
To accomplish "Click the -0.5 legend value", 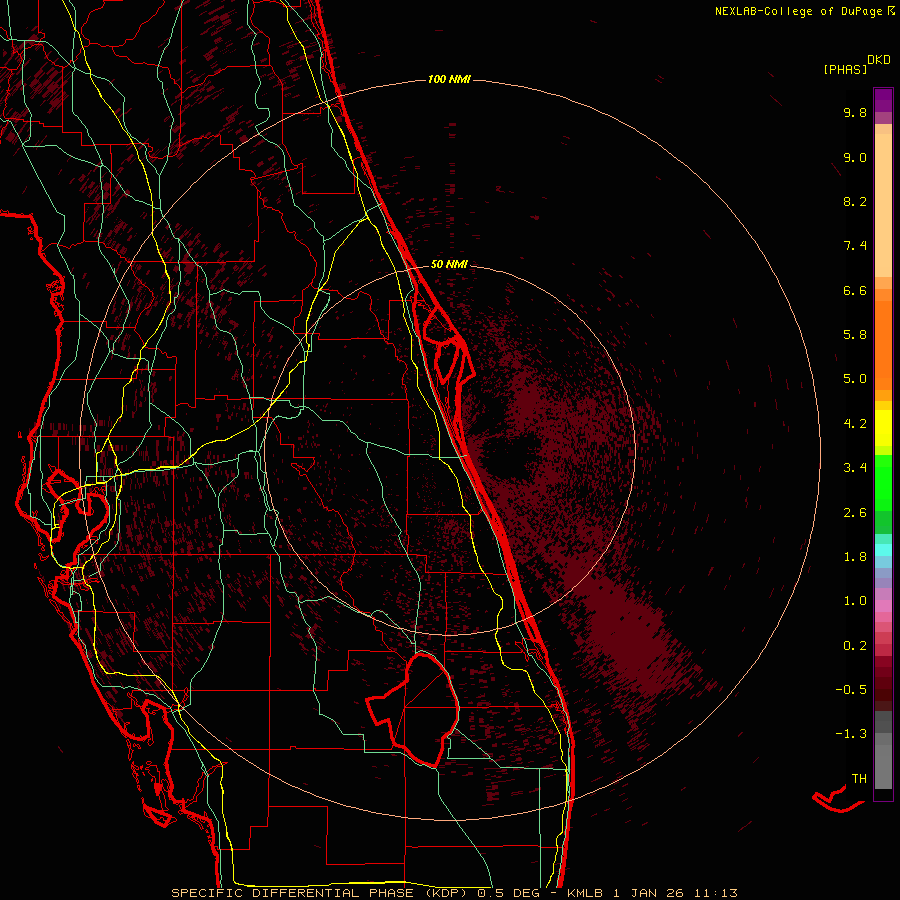I will click(851, 690).
